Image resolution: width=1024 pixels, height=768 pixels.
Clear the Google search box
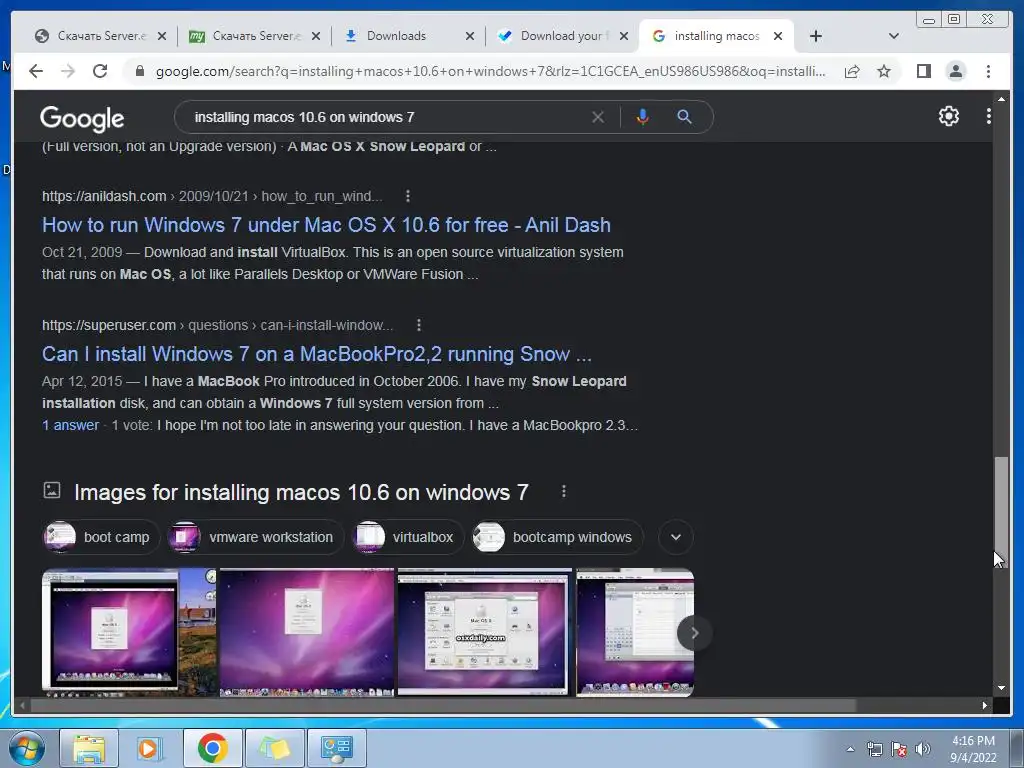(598, 117)
